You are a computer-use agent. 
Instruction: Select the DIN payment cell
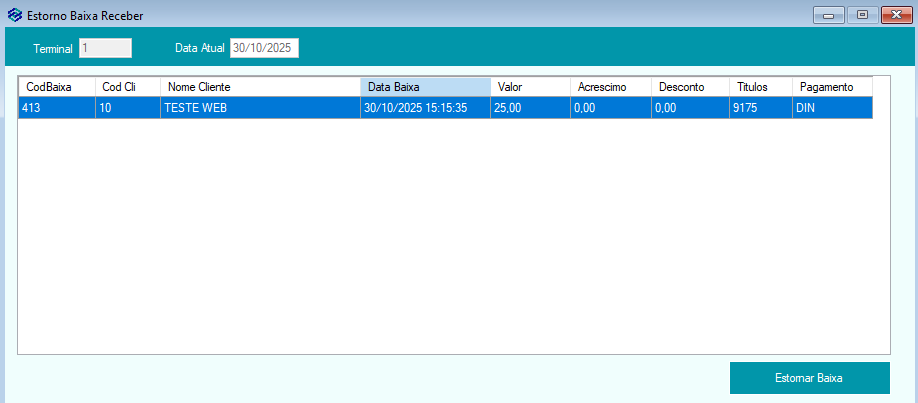point(832,108)
